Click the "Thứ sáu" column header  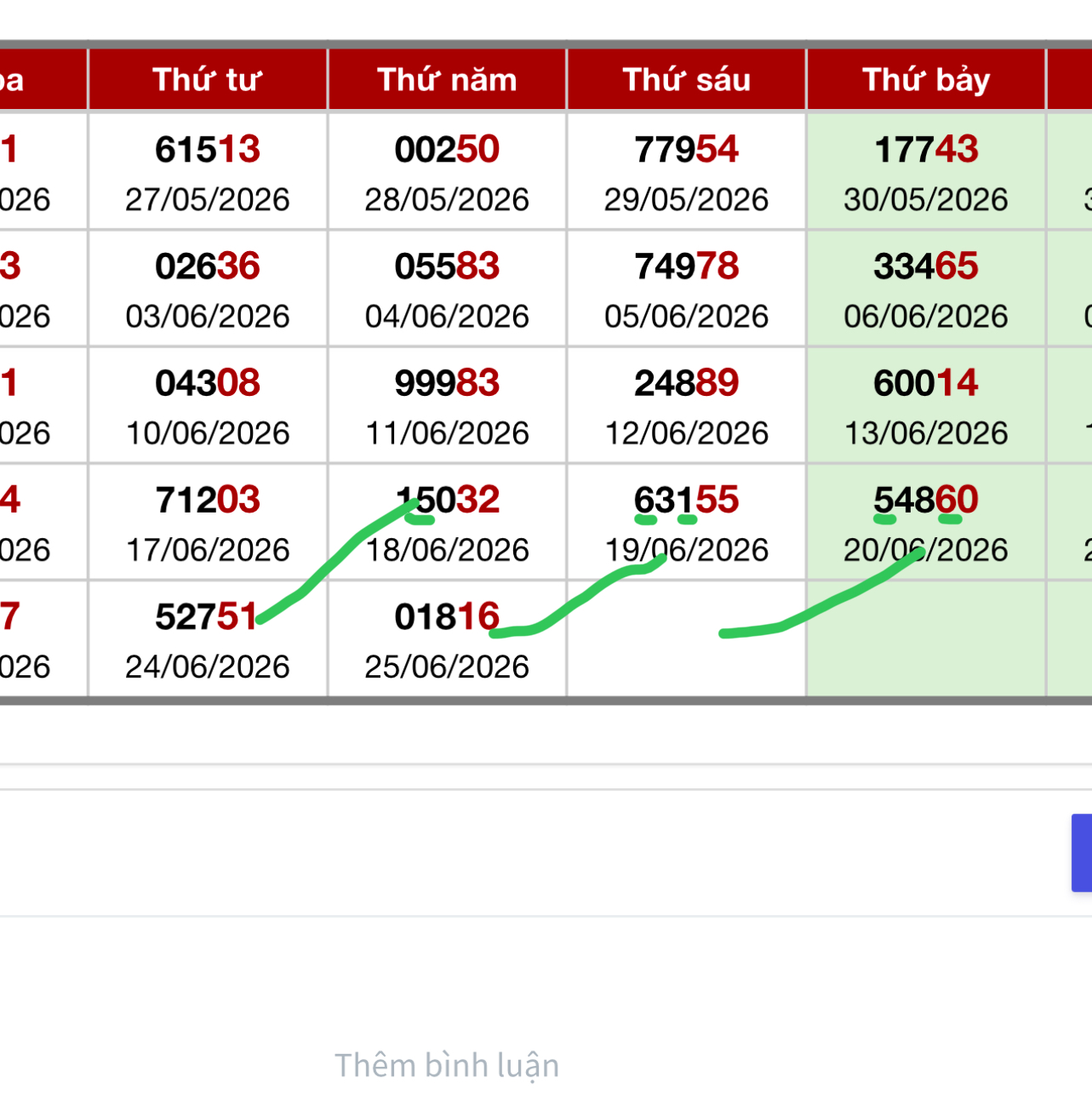pyautogui.click(x=687, y=80)
